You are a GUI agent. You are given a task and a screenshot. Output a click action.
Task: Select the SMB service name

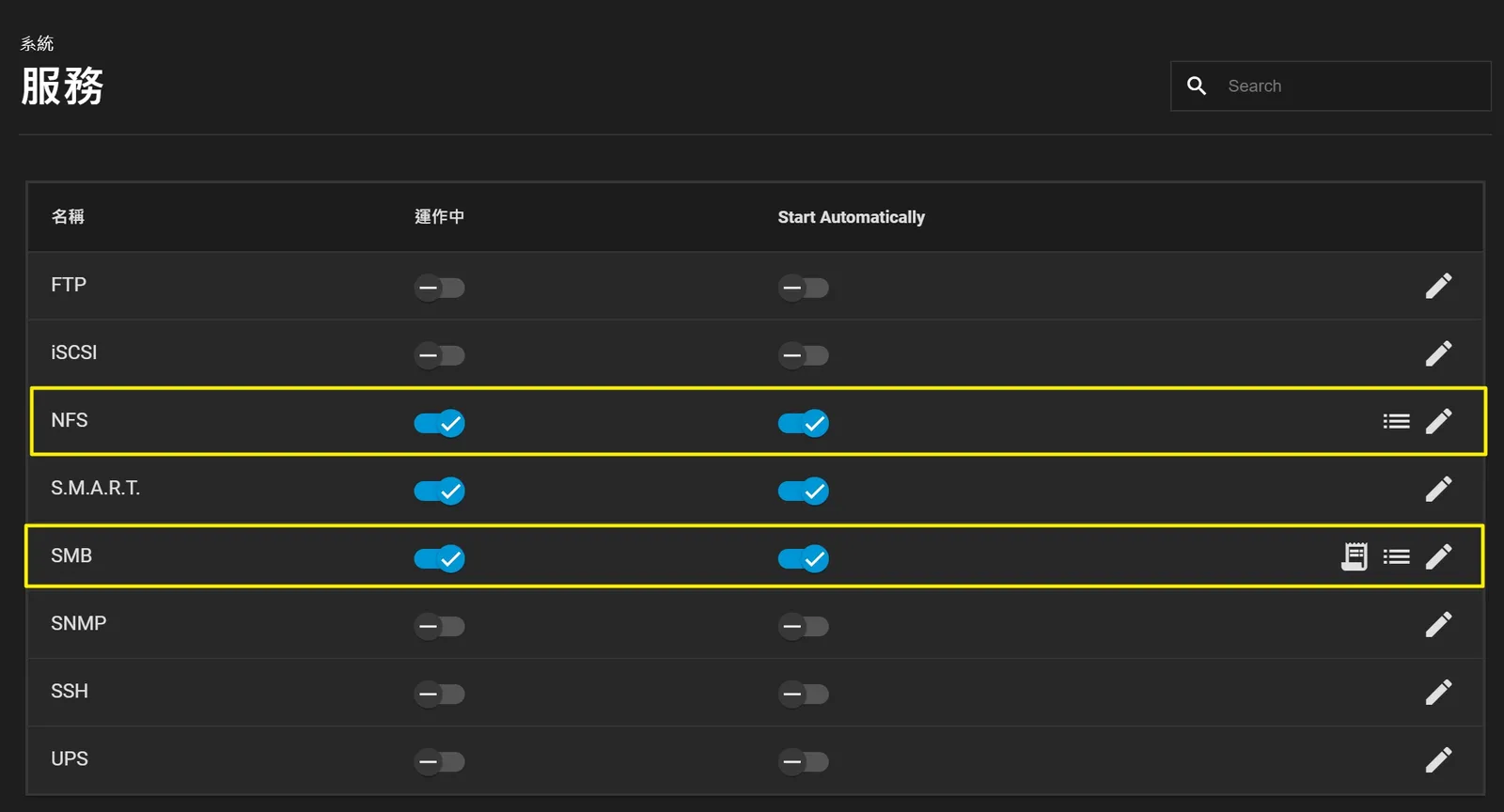click(71, 555)
